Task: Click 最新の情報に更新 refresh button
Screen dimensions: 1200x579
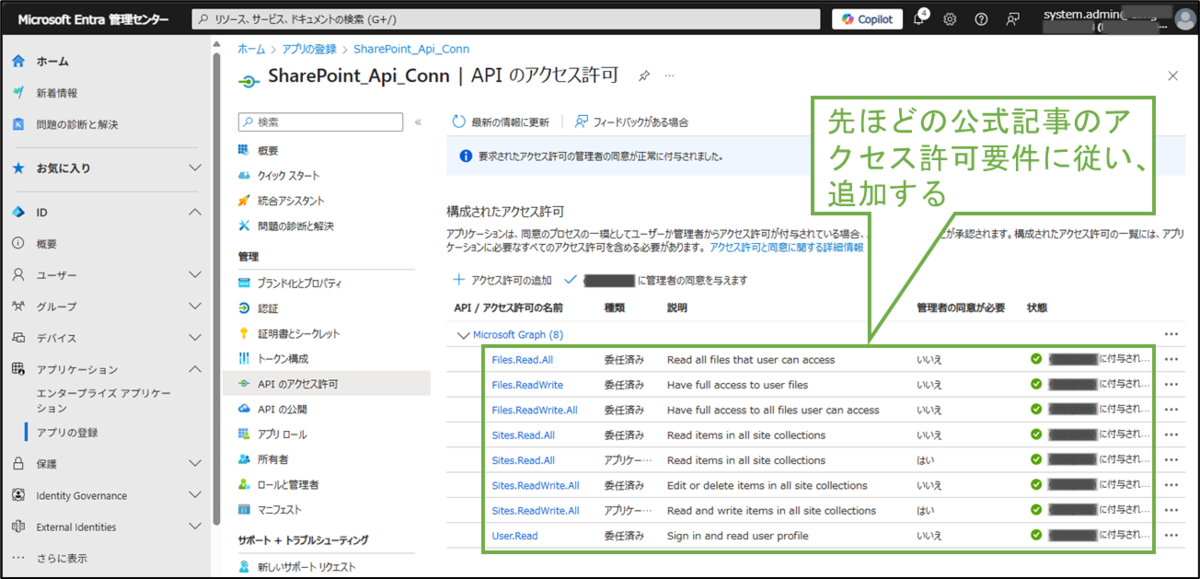Action: (500, 122)
